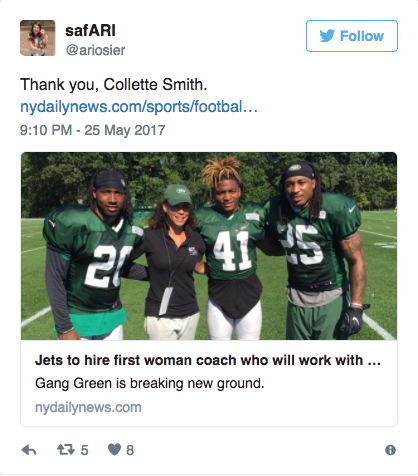This screenshot has width=418, height=476.
Task: Open the 'Jets to hire first woman coach' headline
Action: 208,360
